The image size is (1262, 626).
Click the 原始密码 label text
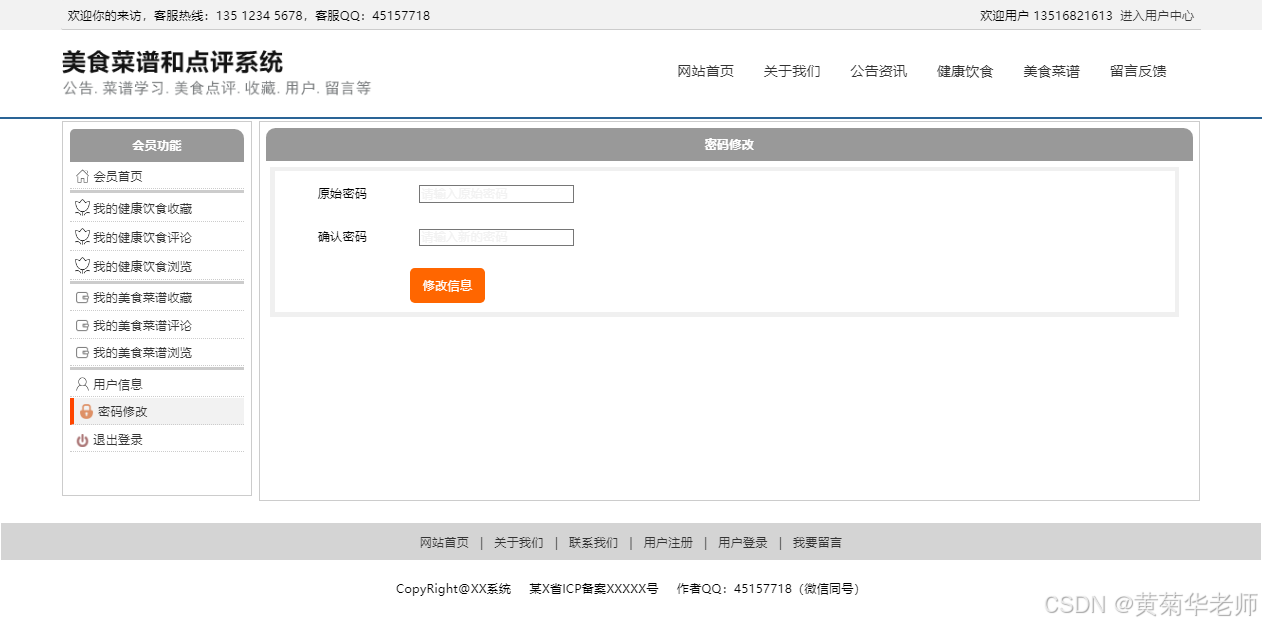tap(342, 194)
